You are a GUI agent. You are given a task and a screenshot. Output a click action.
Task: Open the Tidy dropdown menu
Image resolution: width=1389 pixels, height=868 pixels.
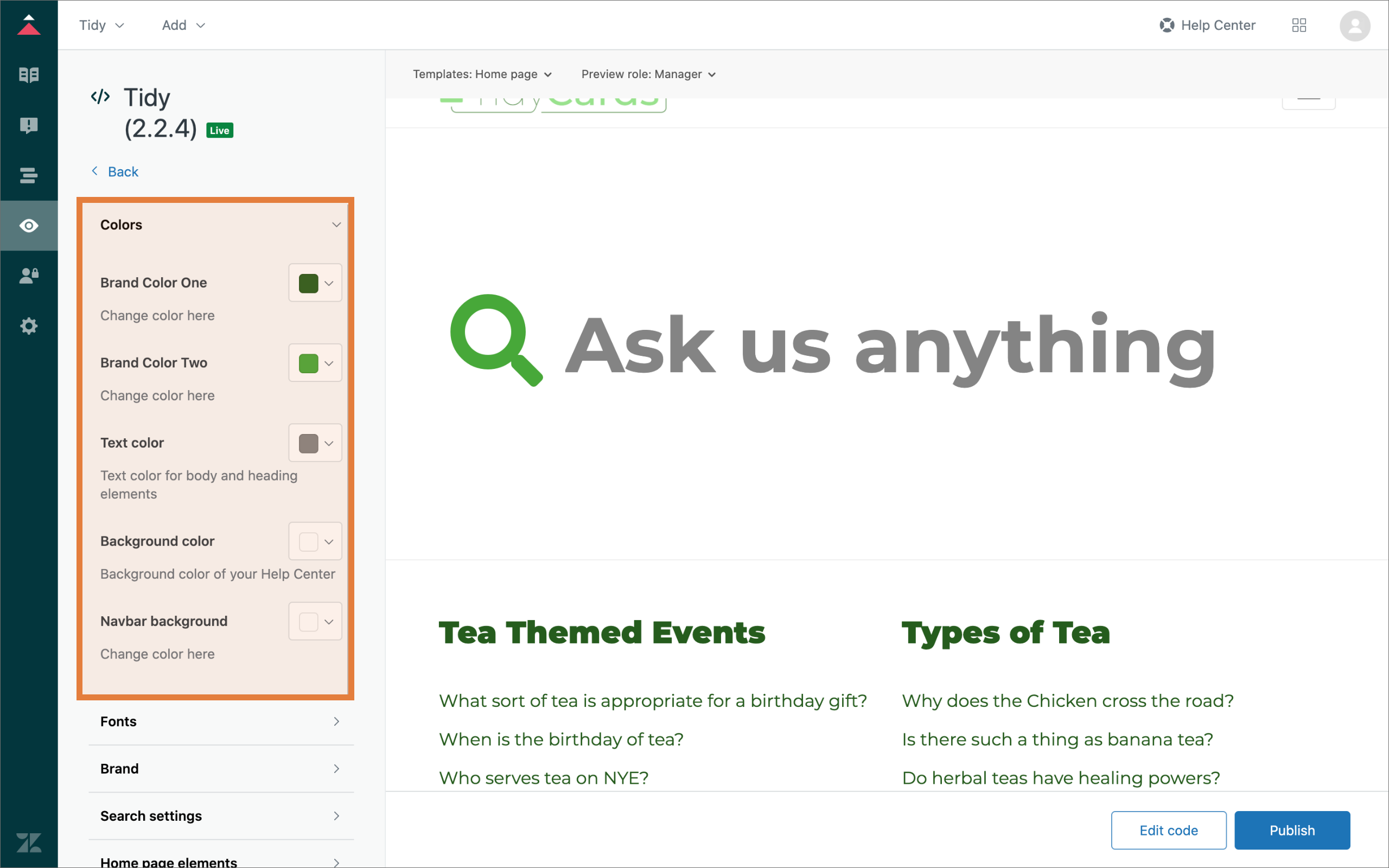pyautogui.click(x=101, y=25)
